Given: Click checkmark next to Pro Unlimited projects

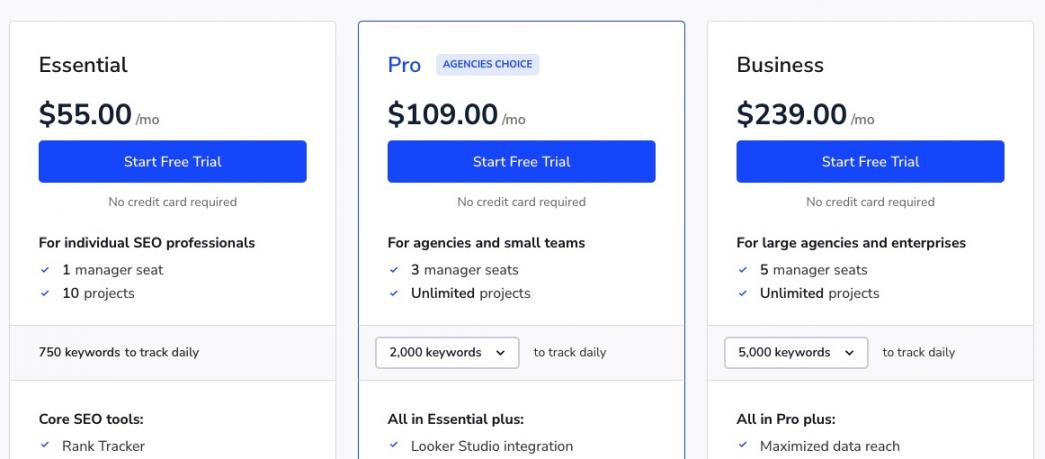Looking at the screenshot, I should 394,294.
